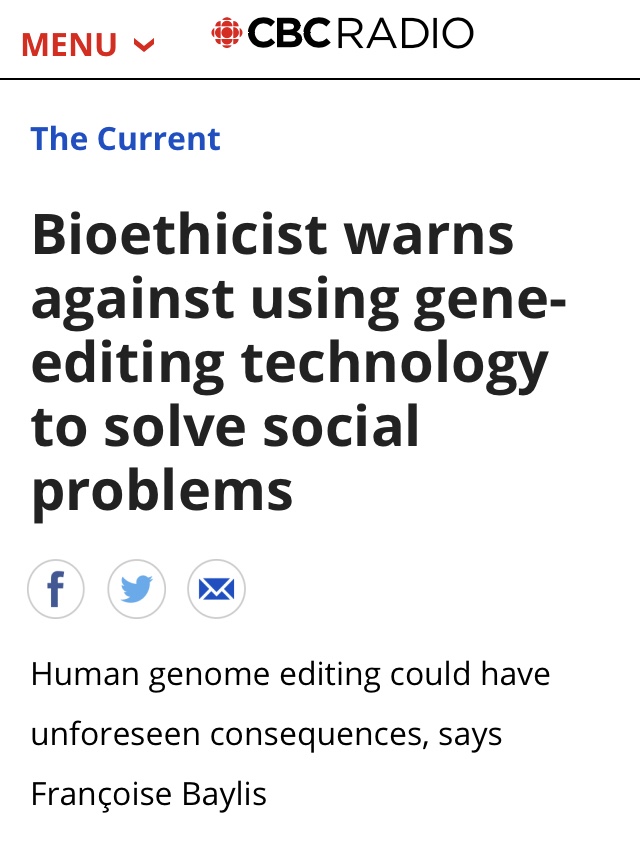Click "against using gene-" headline line

pos(298,299)
